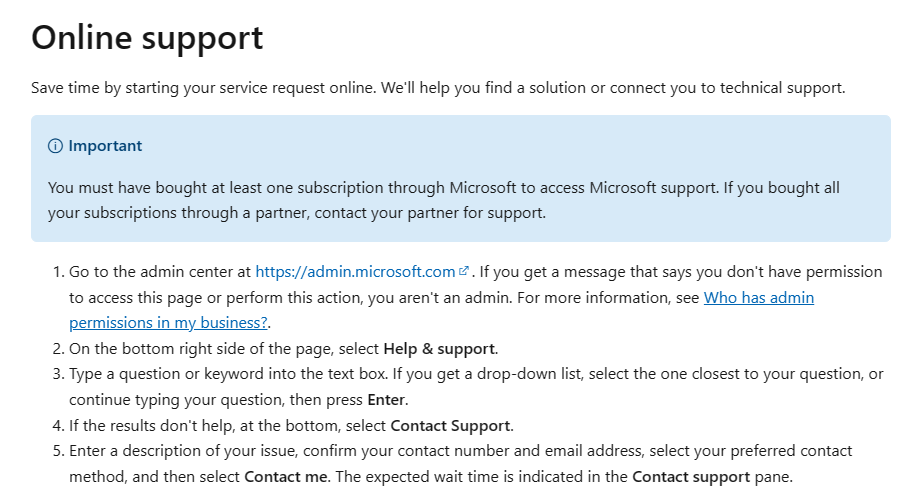Click the 'Online support' page heading
919x497 pixels.
click(147, 38)
